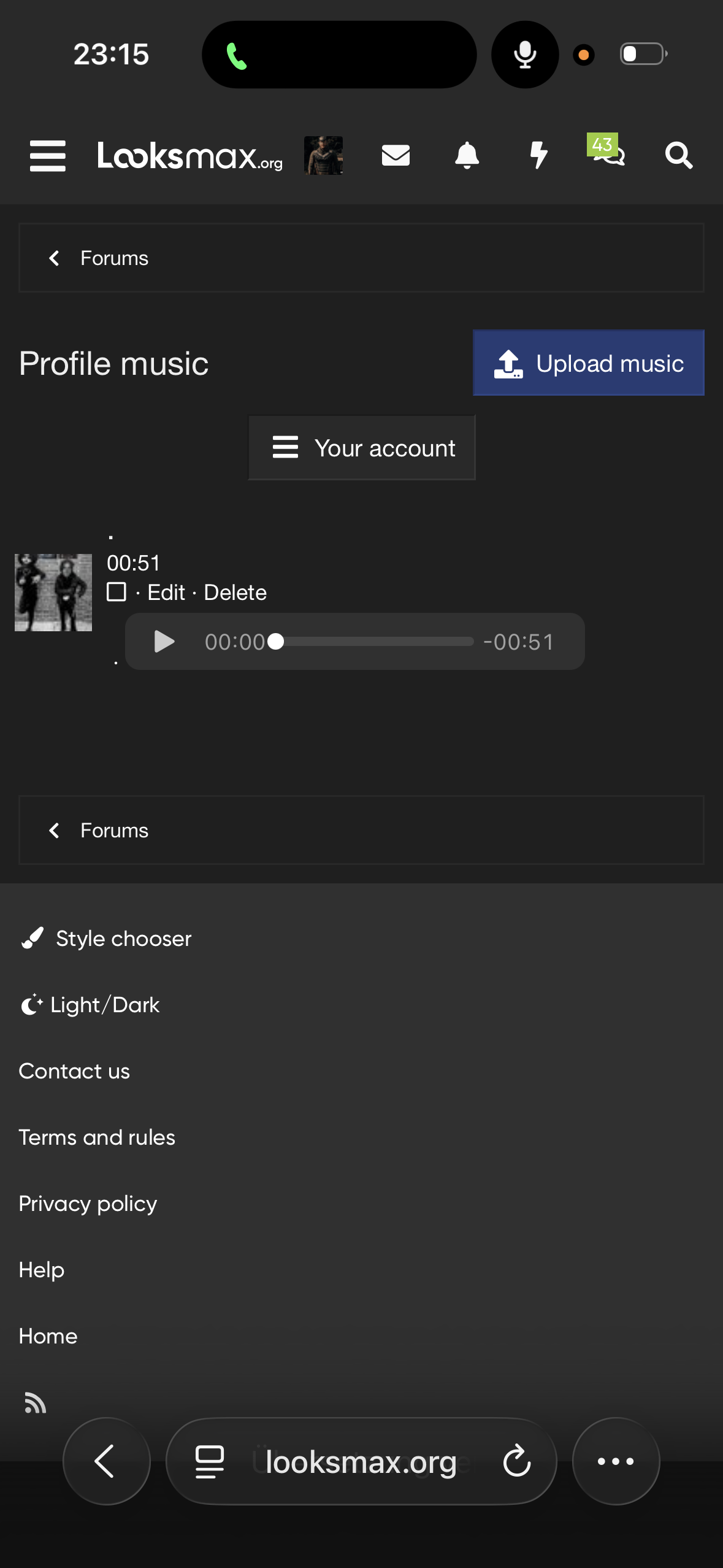Tick the music track checkbox
Image resolution: width=723 pixels, height=1568 pixels.
pos(117,592)
